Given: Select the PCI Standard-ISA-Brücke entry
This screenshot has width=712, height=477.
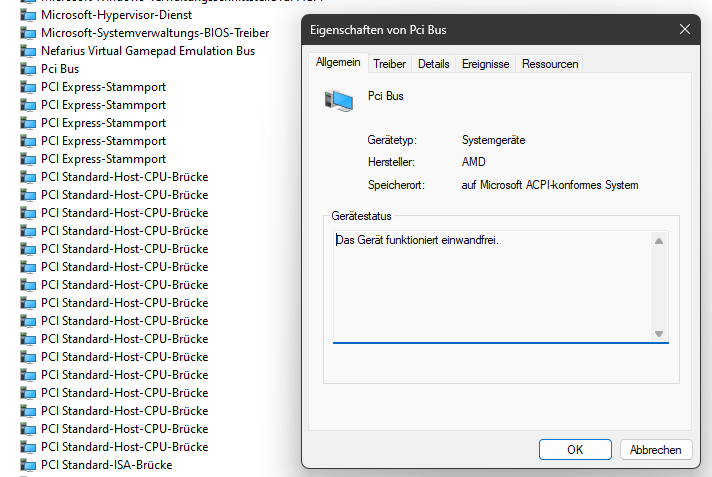Looking at the screenshot, I should (106, 465).
